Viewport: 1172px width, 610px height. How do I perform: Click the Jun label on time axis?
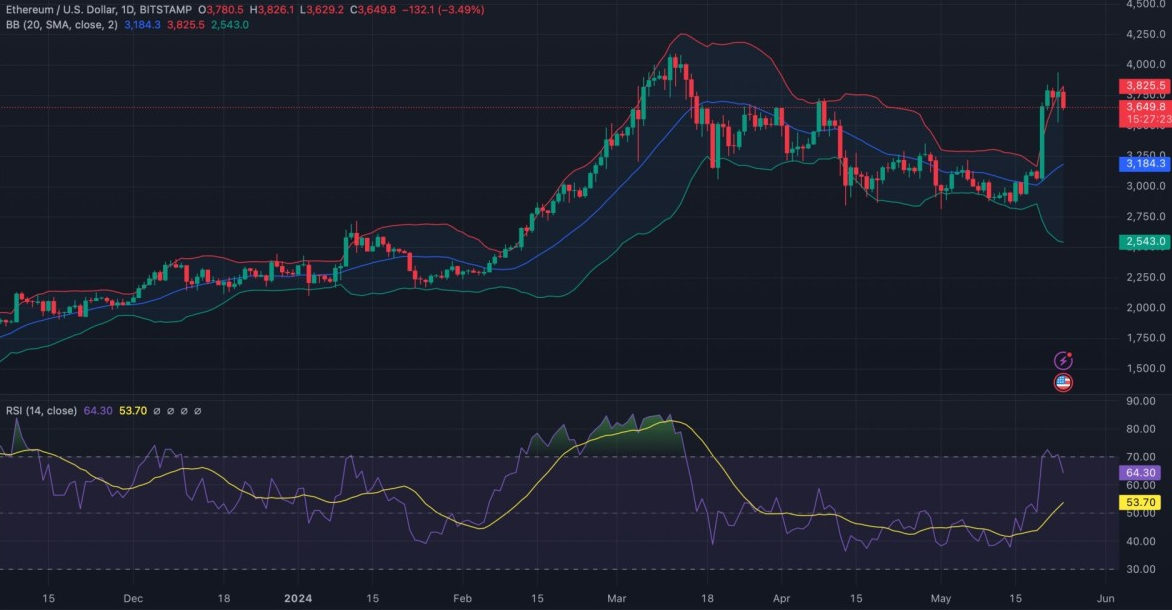pos(1105,599)
